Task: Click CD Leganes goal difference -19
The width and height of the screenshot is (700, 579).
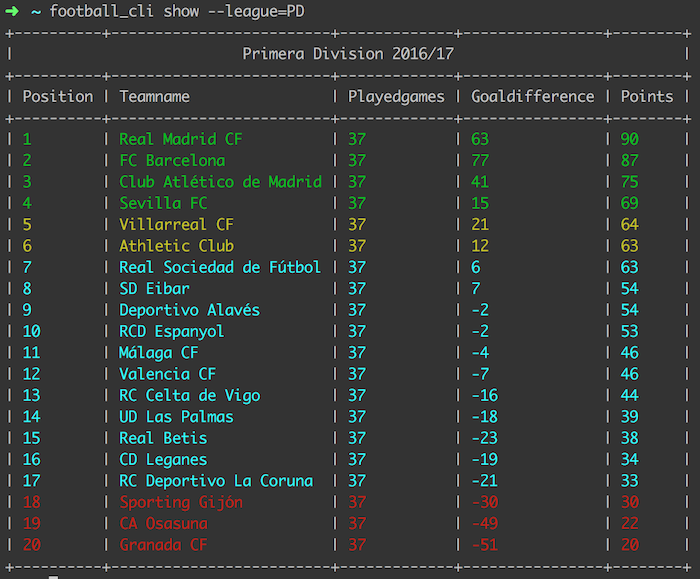Action: click(x=485, y=459)
